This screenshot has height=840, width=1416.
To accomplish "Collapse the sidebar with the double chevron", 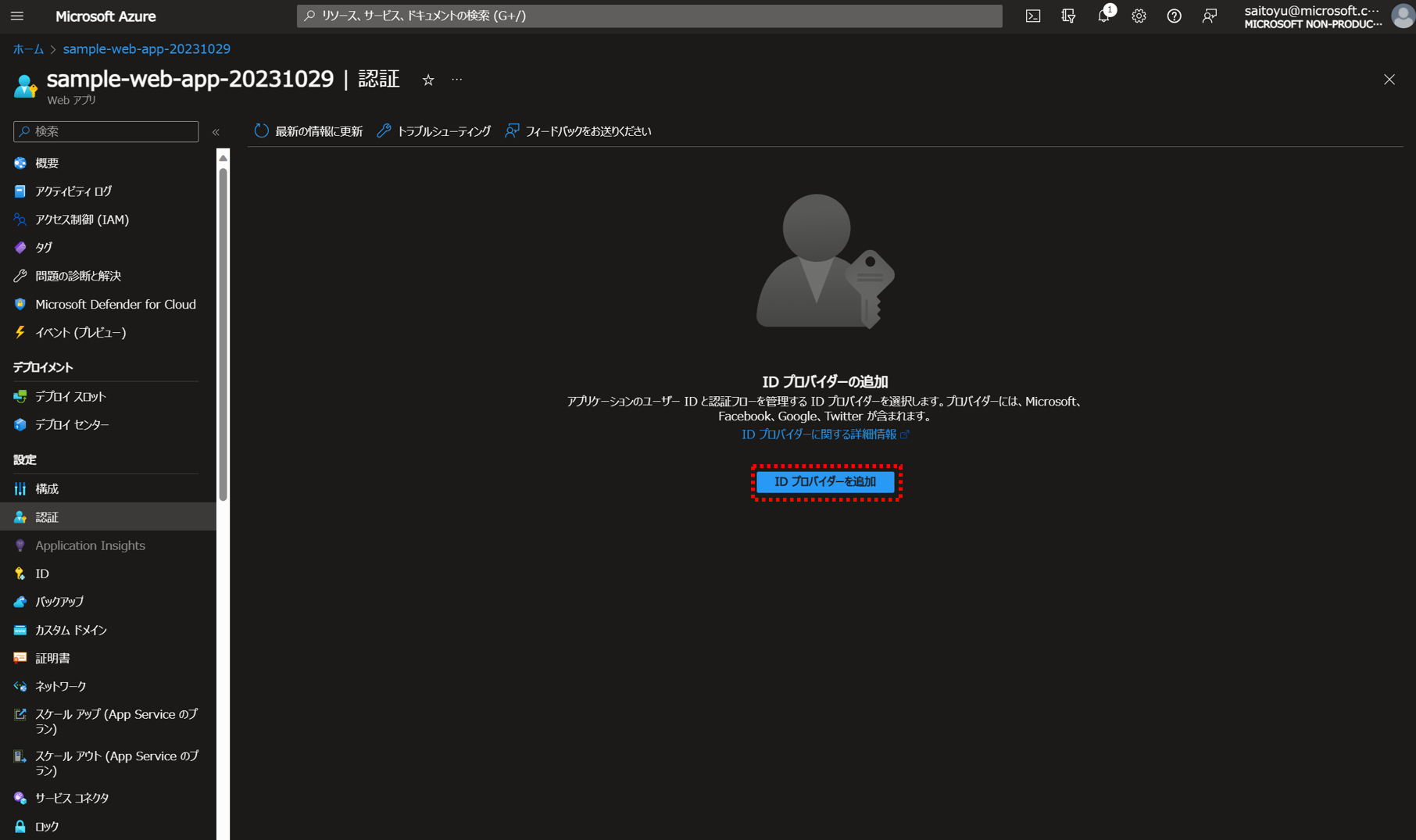I will click(x=216, y=132).
